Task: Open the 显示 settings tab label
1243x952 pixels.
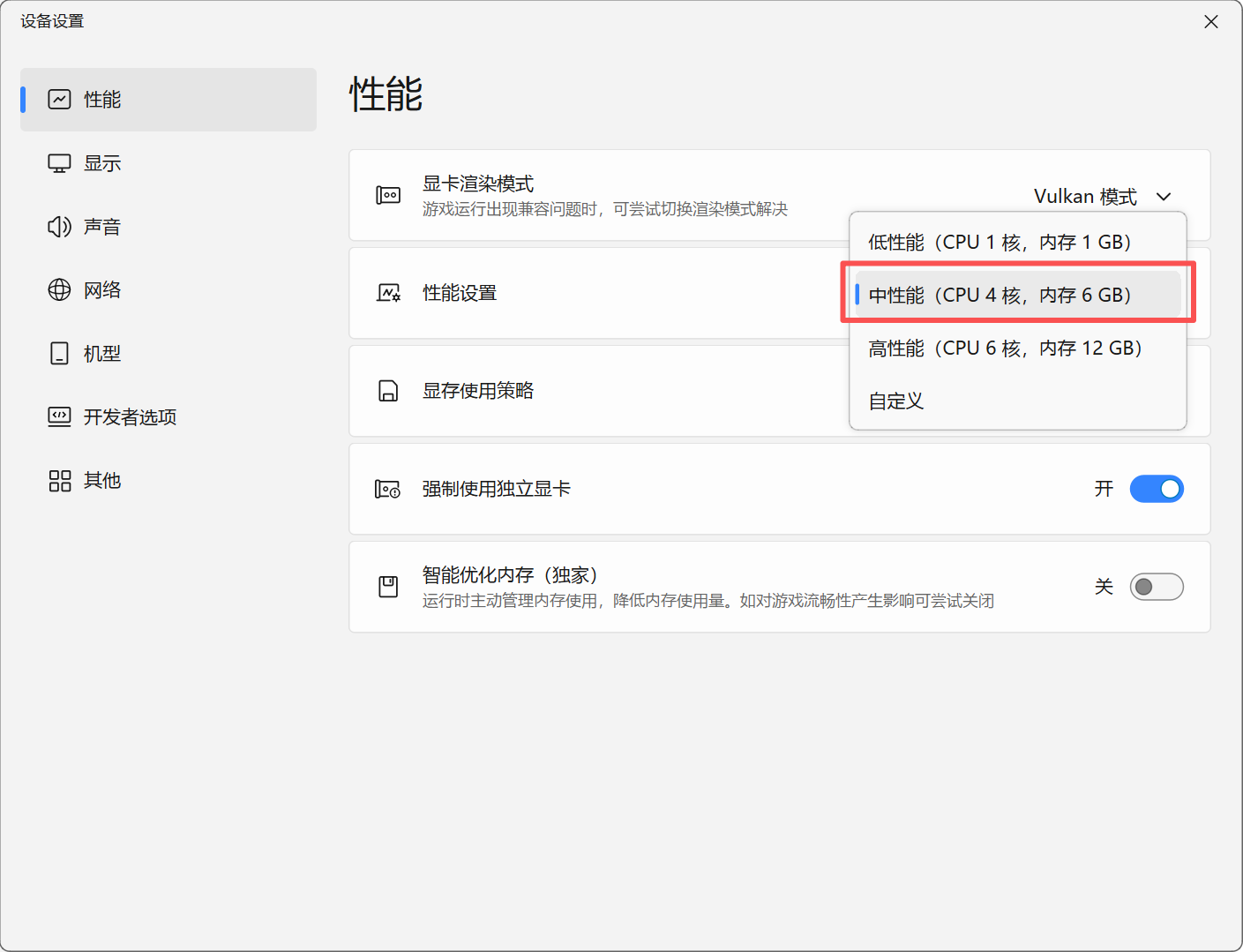Action: point(102,163)
